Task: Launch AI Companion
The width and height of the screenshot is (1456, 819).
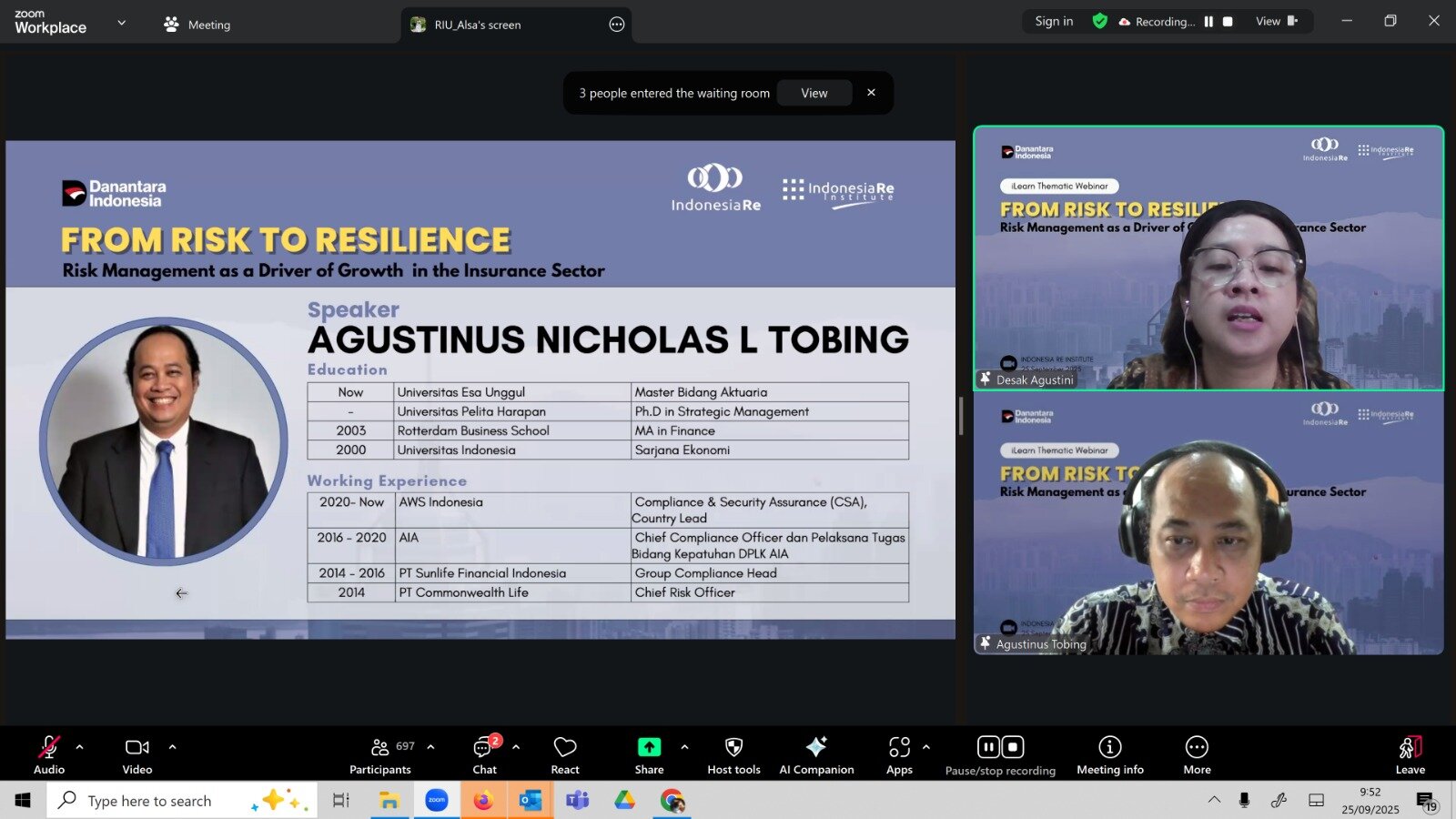Action: [x=816, y=754]
